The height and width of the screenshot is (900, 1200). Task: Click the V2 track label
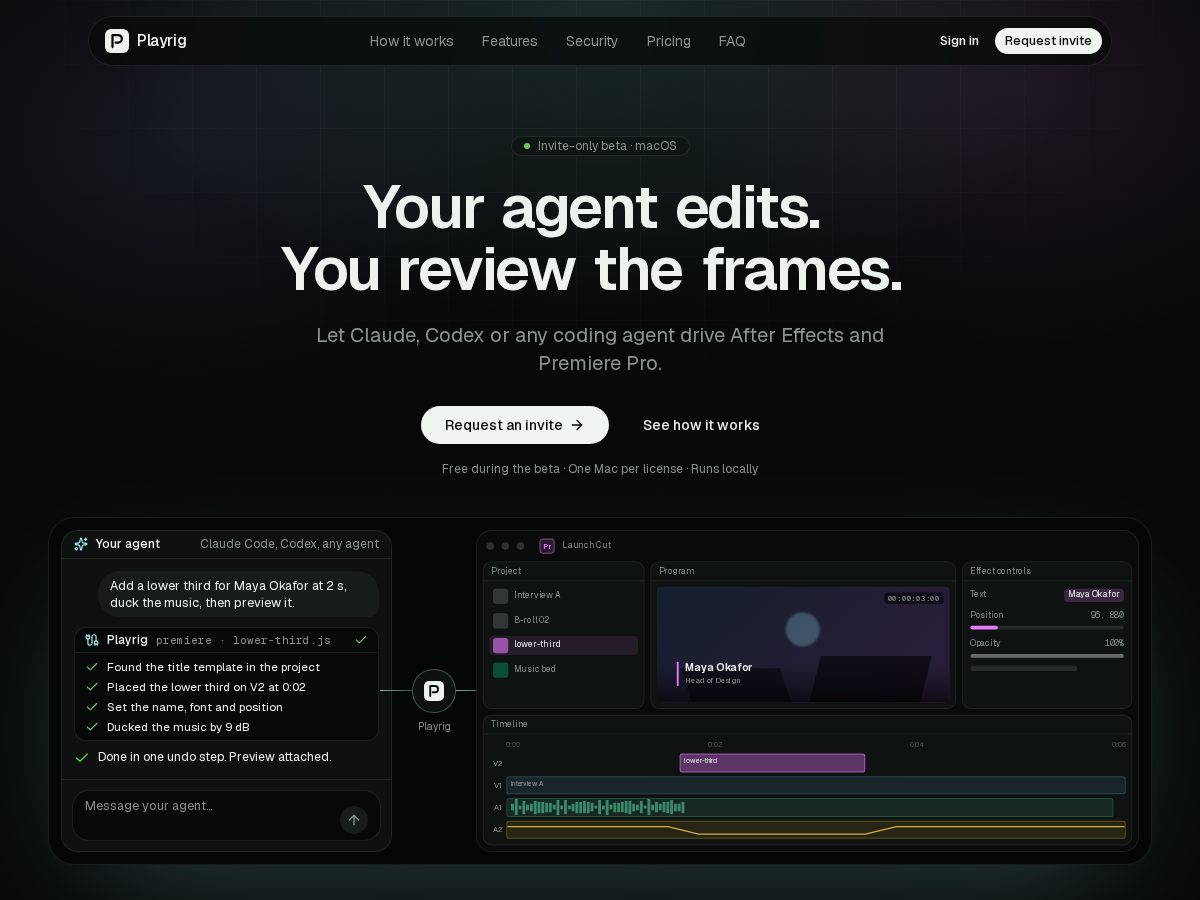point(497,763)
